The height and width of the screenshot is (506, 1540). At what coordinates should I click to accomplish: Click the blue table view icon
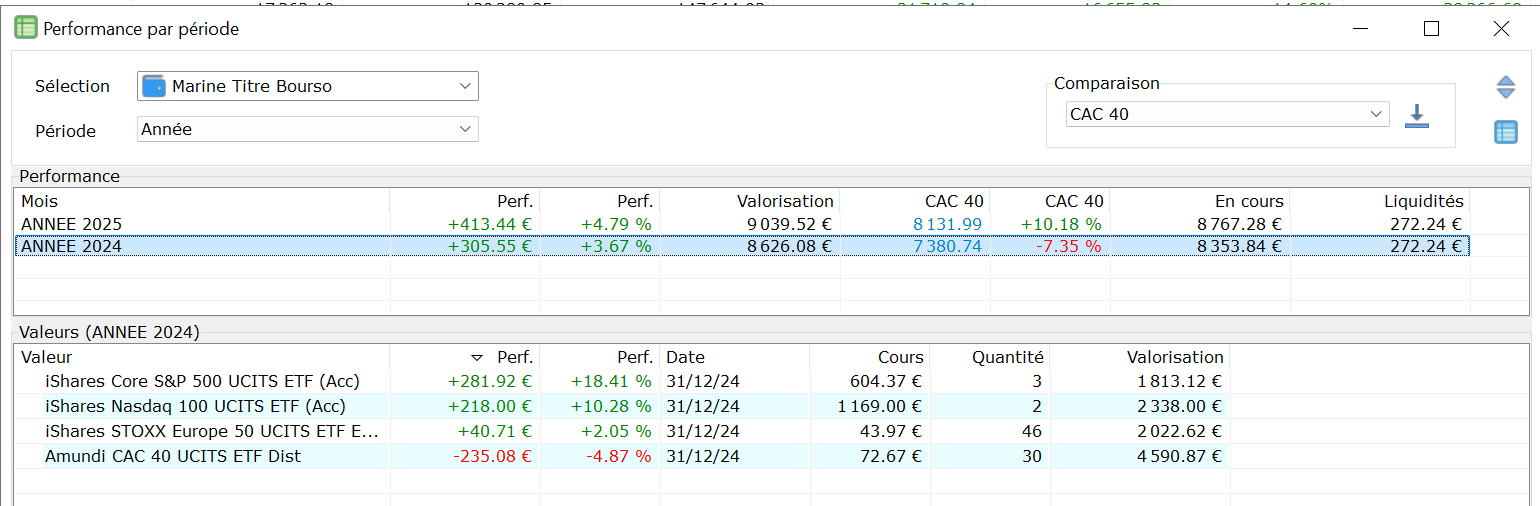click(x=1506, y=132)
